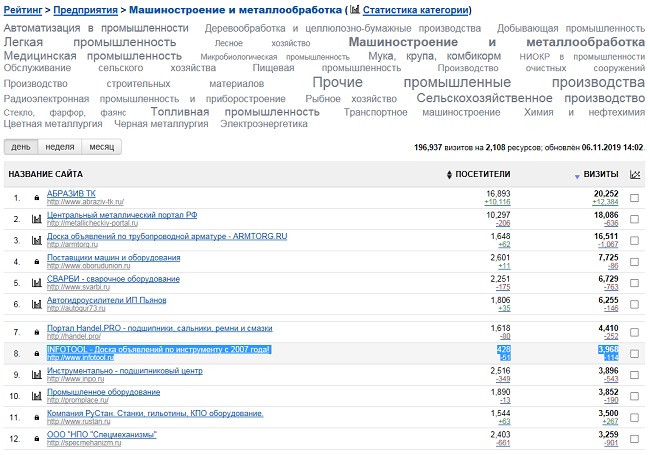Tick checkbox for Портал Handel.PRO row
650x455 pixels.
click(x=634, y=332)
